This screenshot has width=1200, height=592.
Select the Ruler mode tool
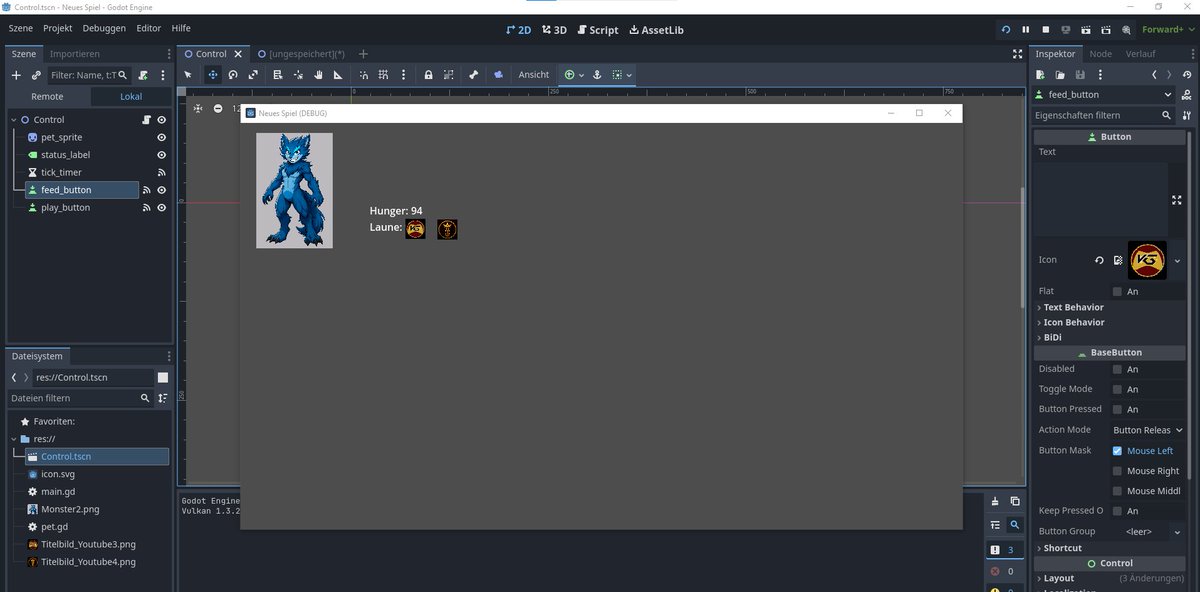[x=338, y=75]
